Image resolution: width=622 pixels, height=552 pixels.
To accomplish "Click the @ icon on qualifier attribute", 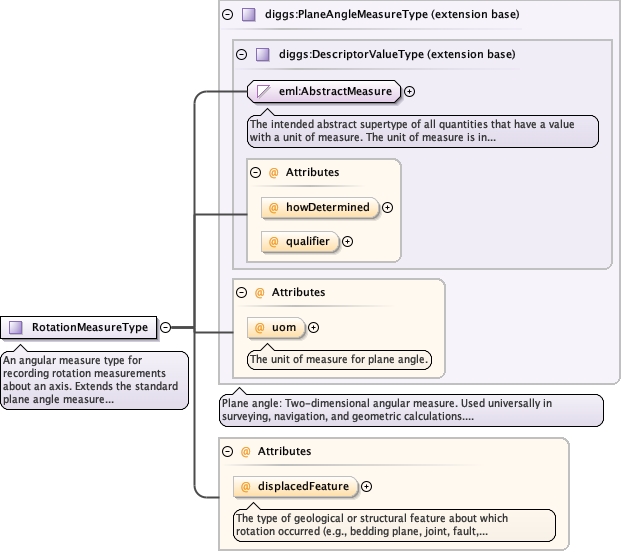I will coord(273,241).
